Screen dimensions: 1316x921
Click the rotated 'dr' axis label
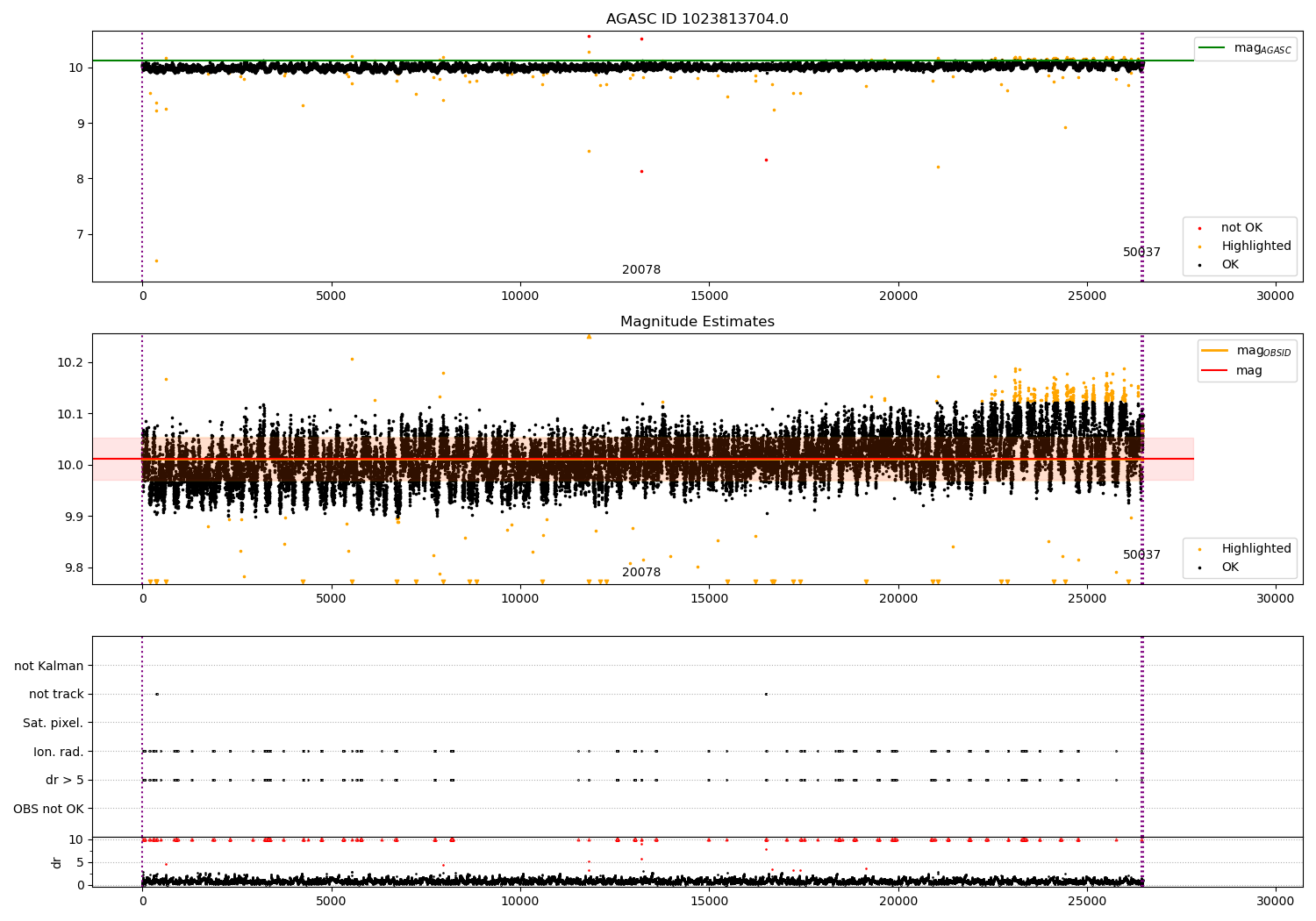(57, 862)
